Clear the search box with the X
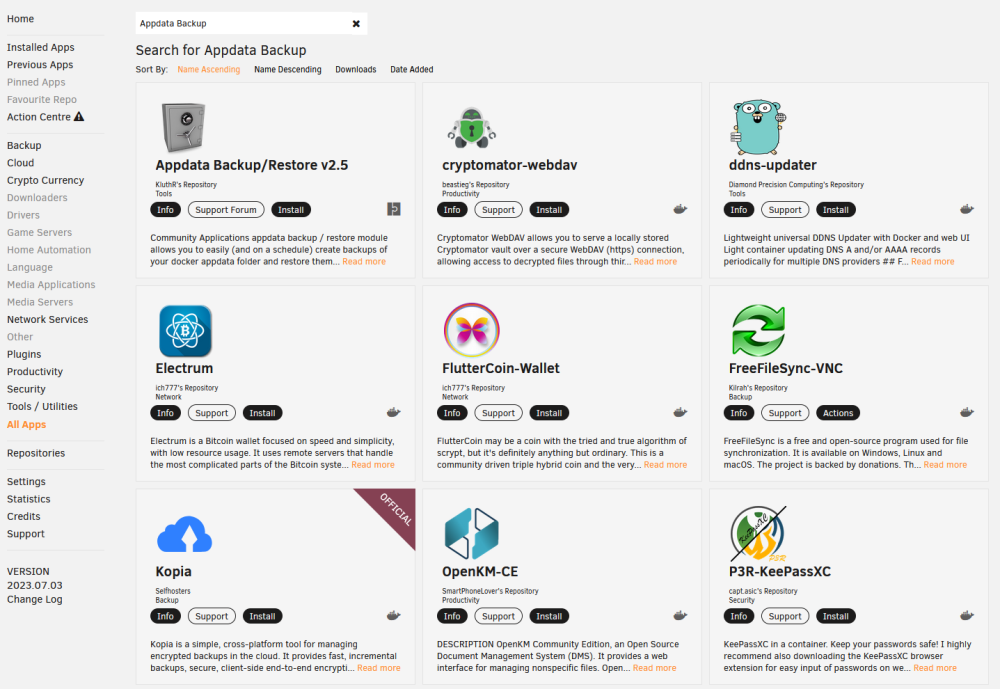Viewport: 1000px width, 689px height. 356,24
